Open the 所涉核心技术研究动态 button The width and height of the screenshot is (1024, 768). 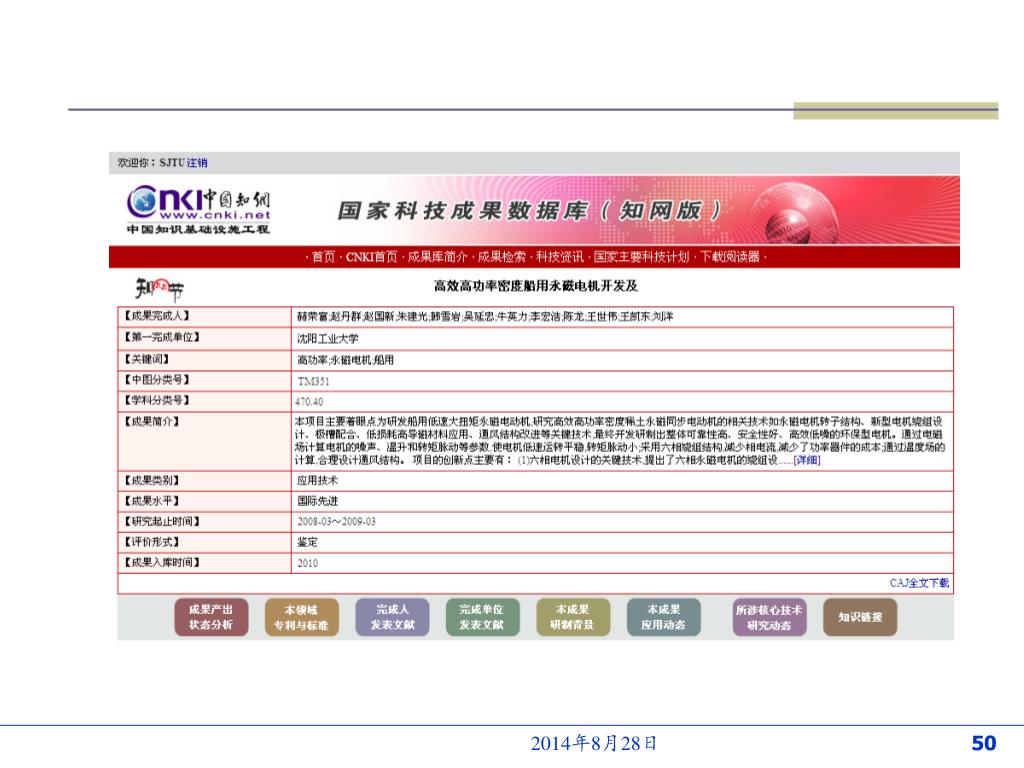769,617
